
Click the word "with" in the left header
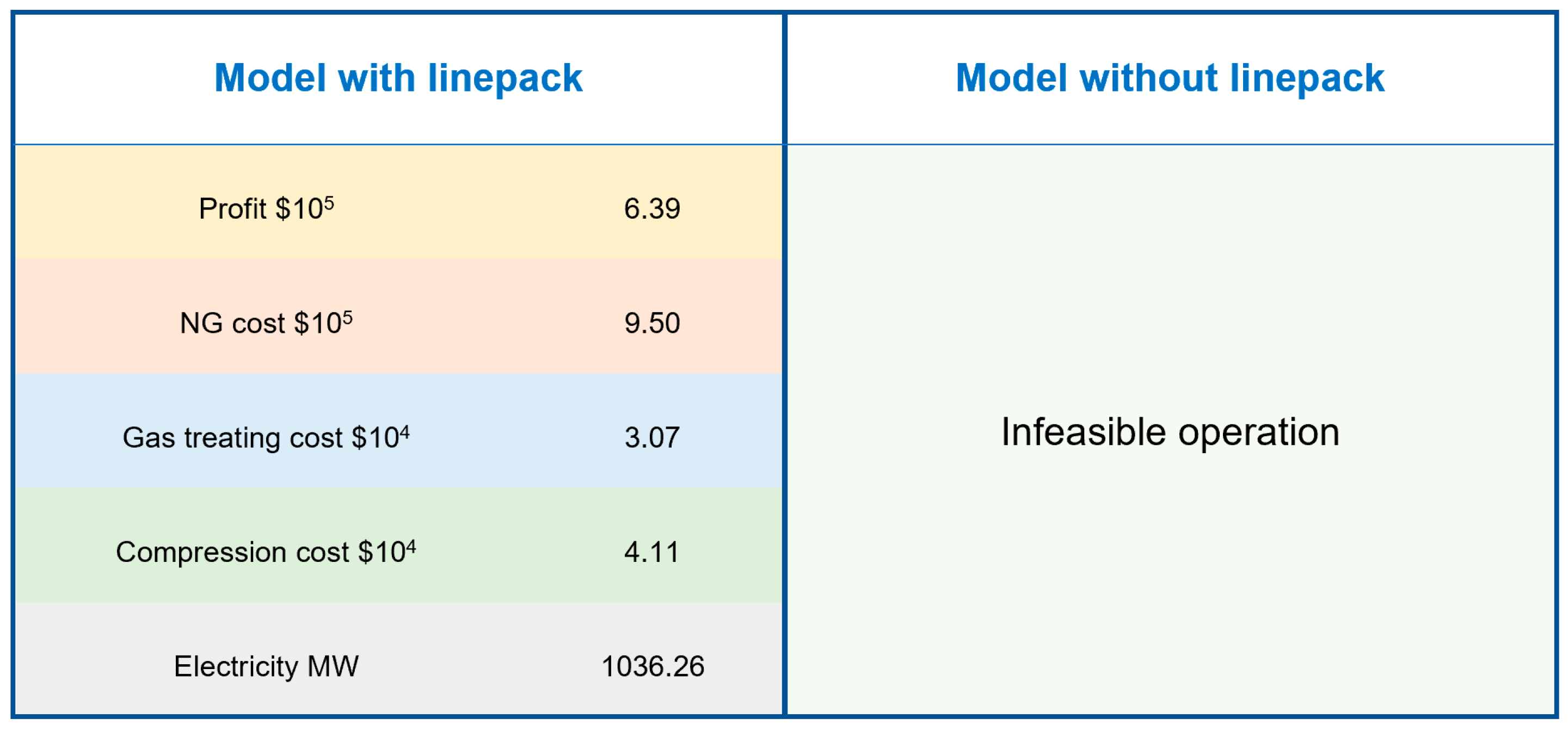[x=376, y=78]
